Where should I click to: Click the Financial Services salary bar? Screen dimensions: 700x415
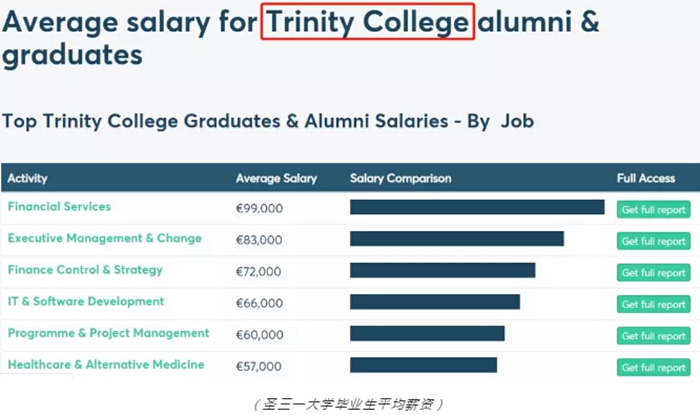pyautogui.click(x=477, y=207)
